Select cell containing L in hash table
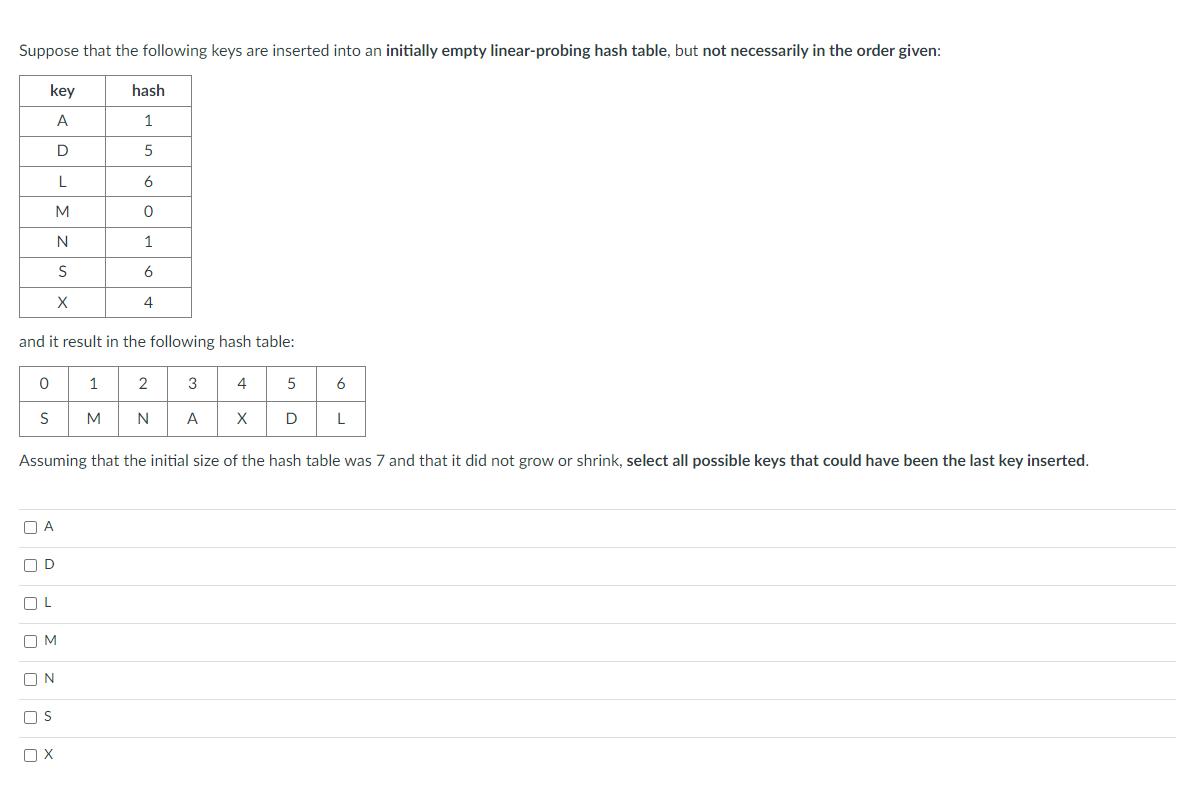The width and height of the screenshot is (1190, 789). pyautogui.click(x=341, y=418)
